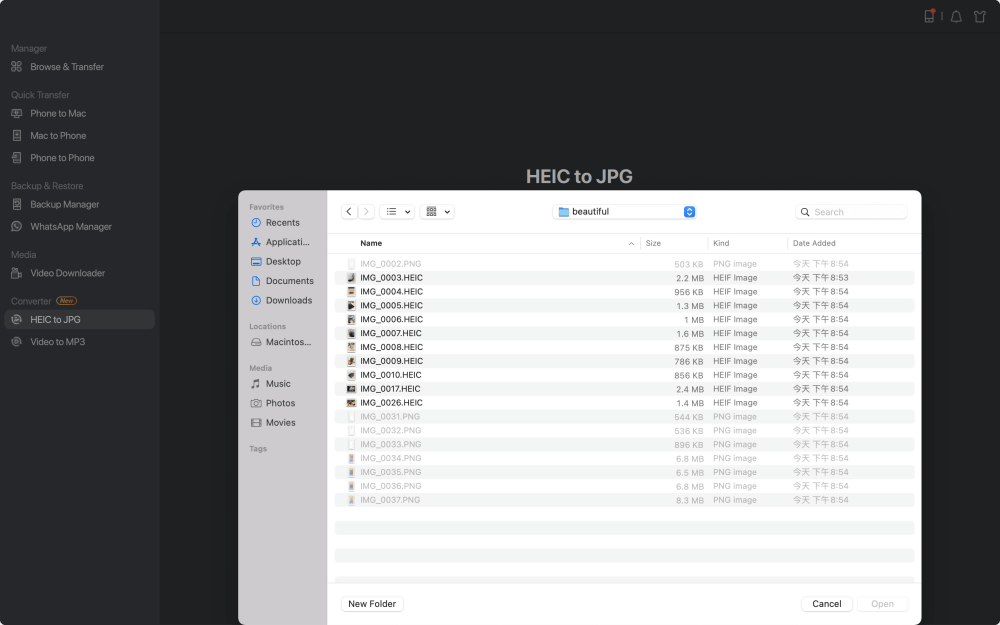Open Photos media location in sidebar
This screenshot has height=625, width=1000.
click(280, 403)
